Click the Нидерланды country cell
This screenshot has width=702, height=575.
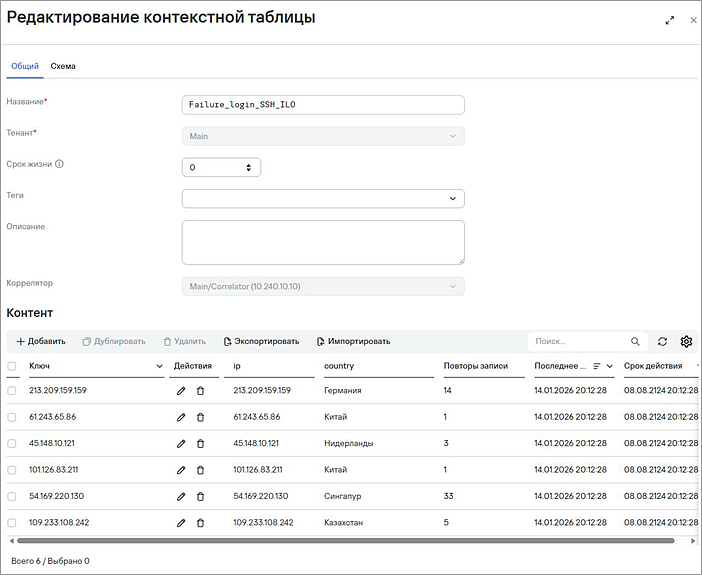(348, 444)
